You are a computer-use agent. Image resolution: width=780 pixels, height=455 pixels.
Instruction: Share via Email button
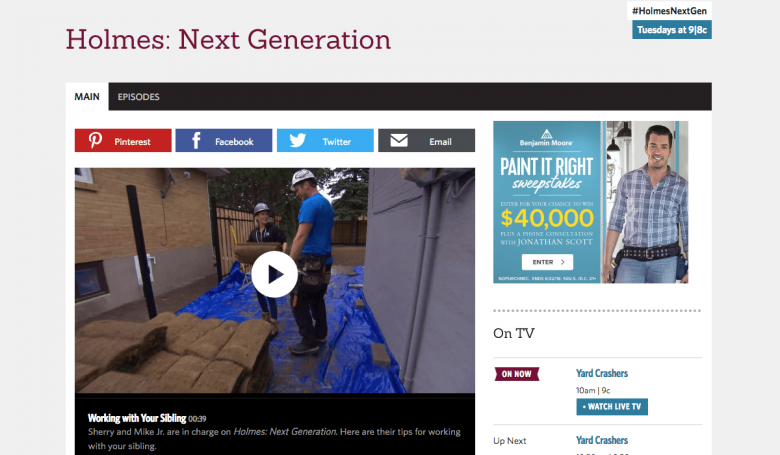click(x=426, y=141)
